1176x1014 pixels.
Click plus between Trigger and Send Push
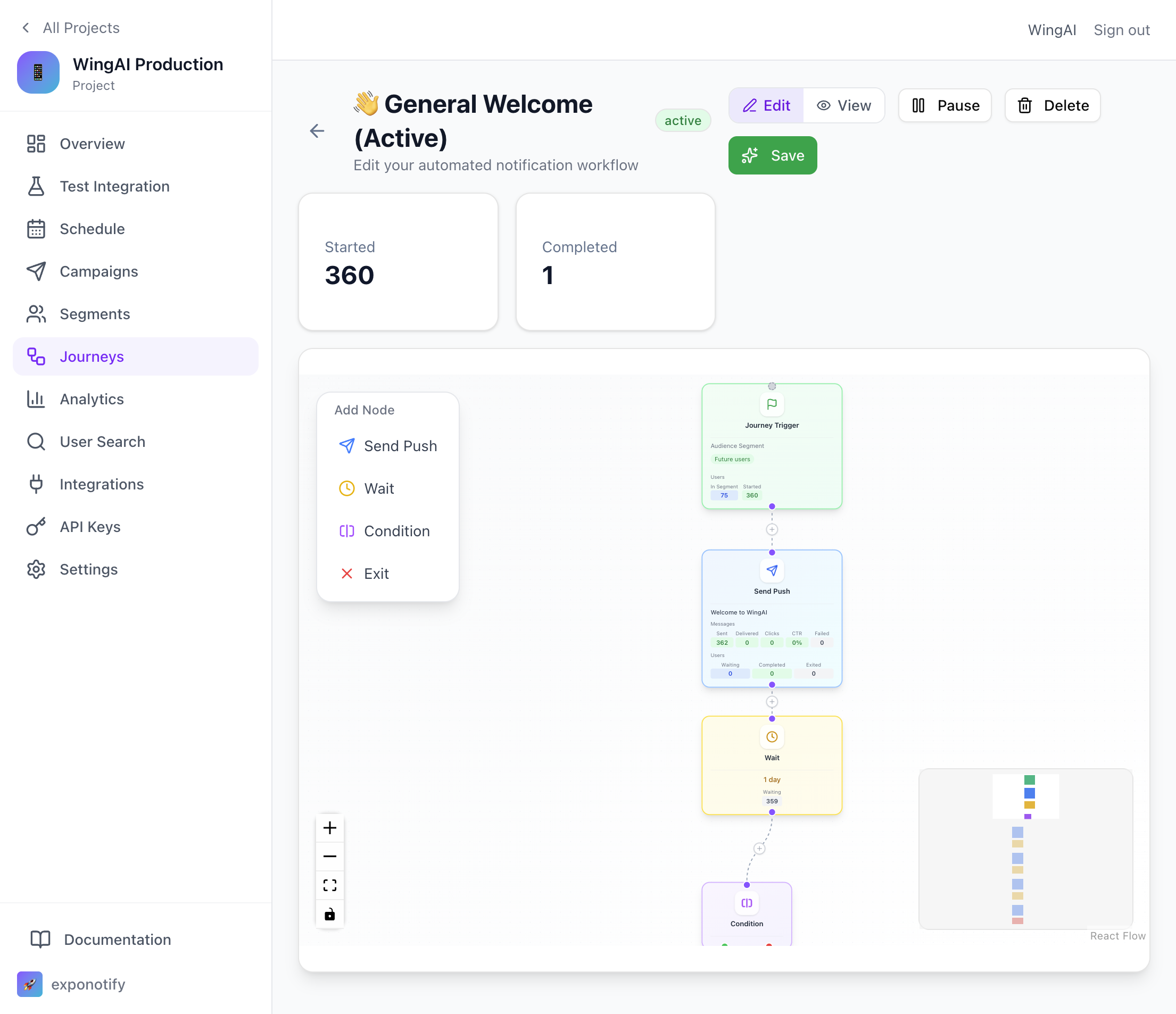(x=772, y=529)
